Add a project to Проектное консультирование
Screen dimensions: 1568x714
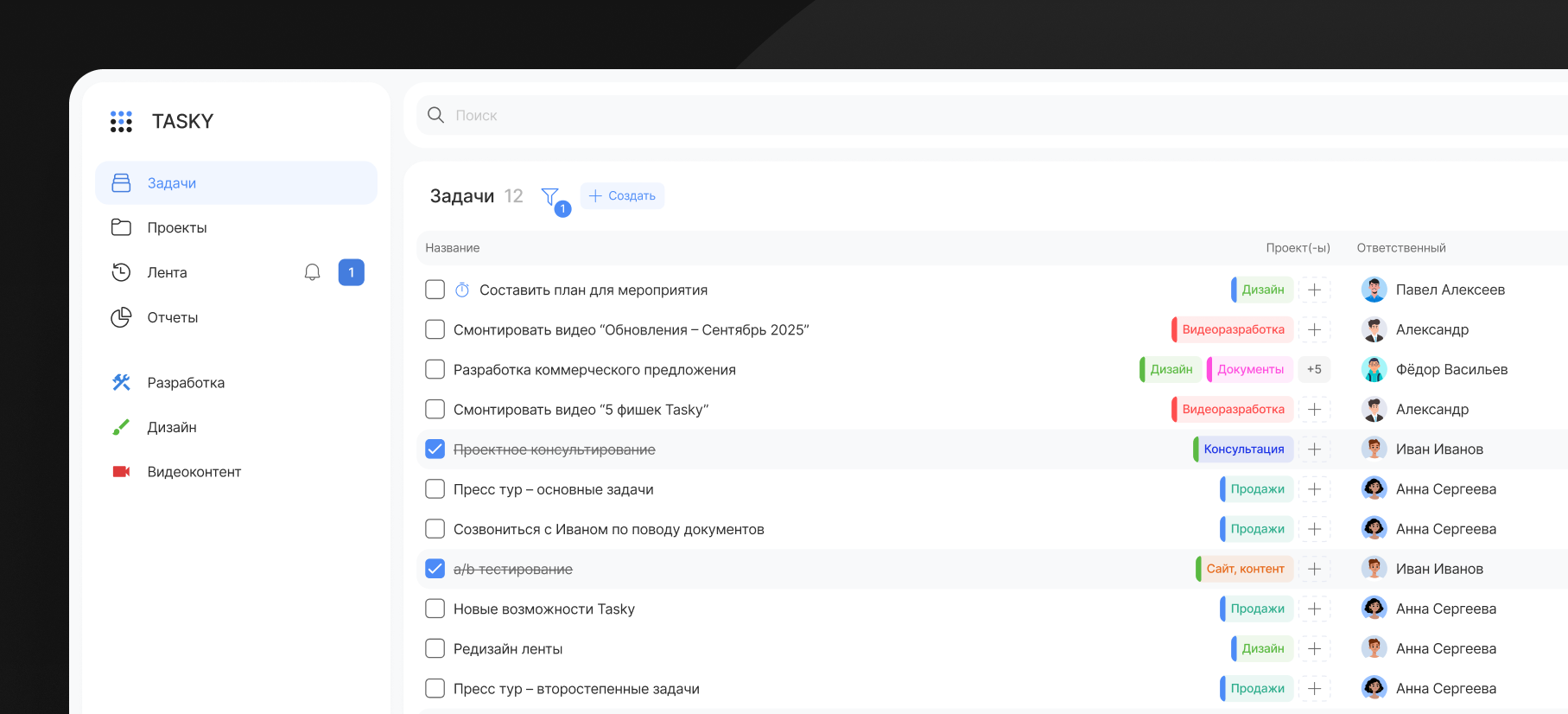(x=1314, y=449)
